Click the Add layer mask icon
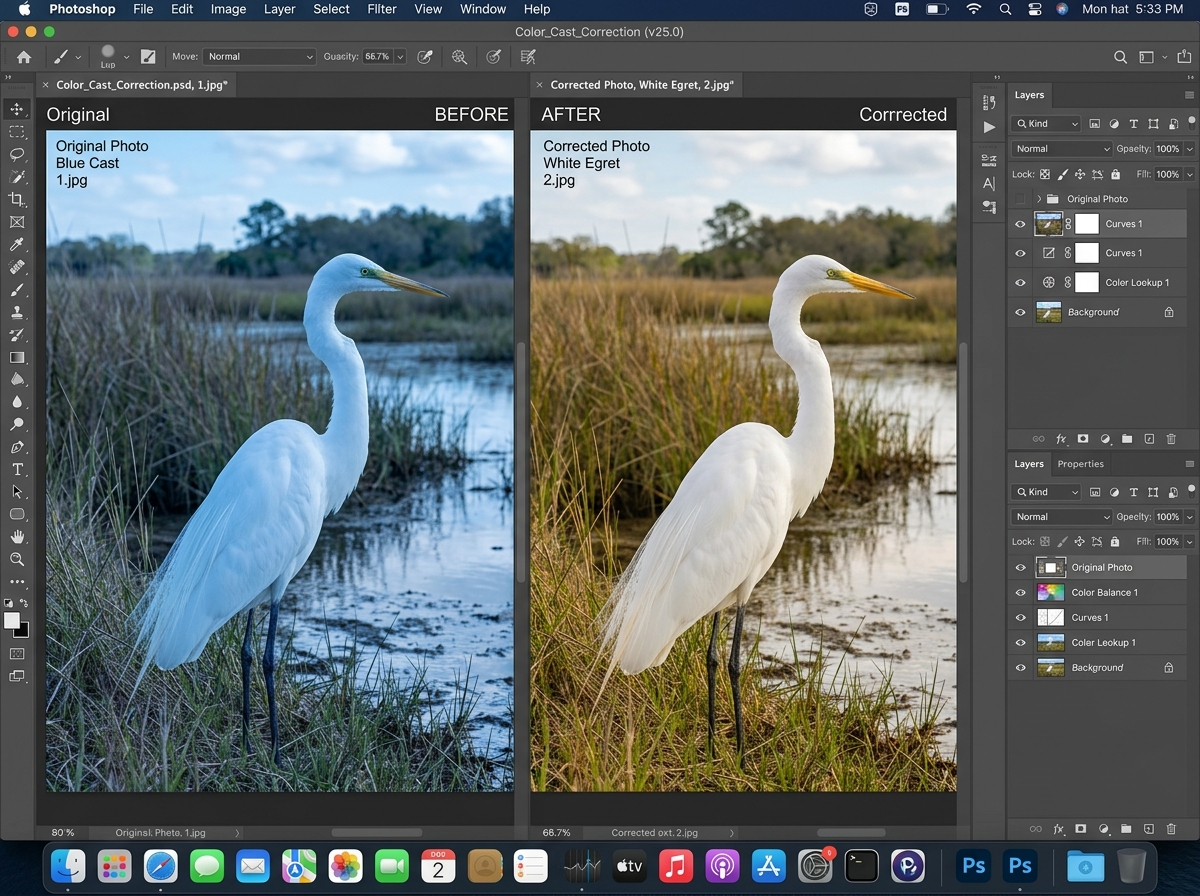Image resolution: width=1200 pixels, height=896 pixels. click(1083, 439)
